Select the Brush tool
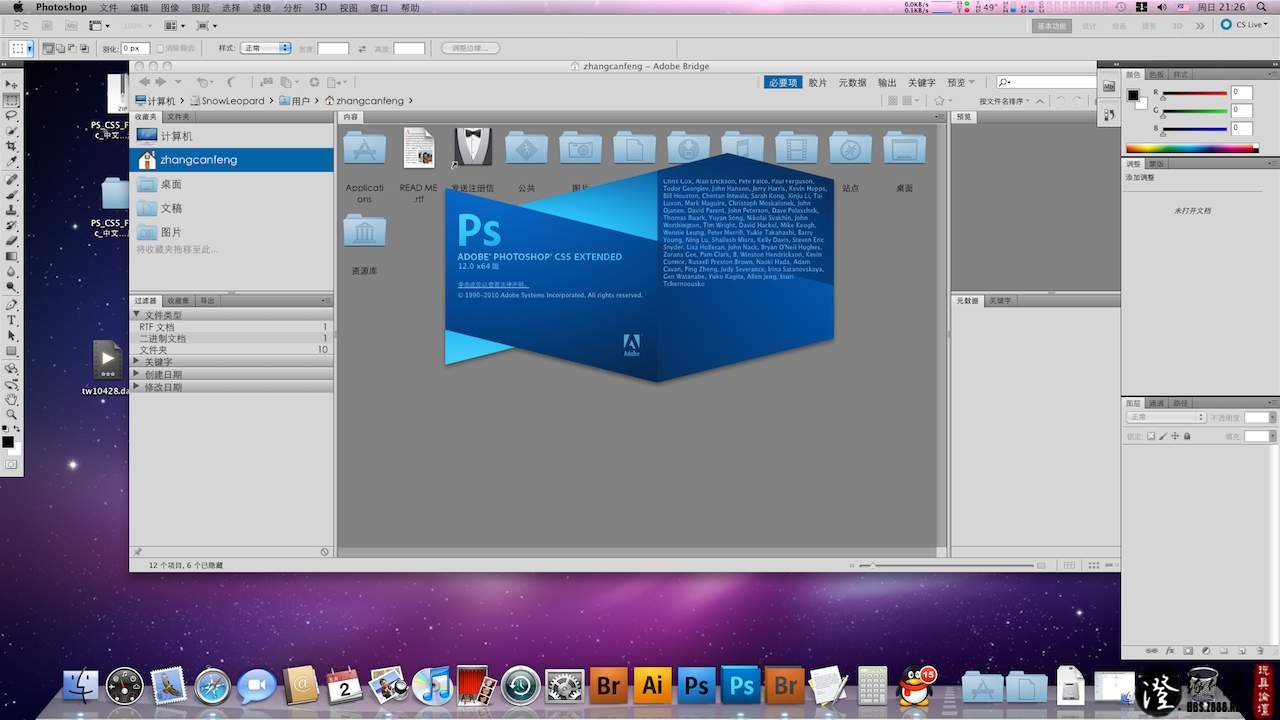The width and height of the screenshot is (1280, 720). tap(12, 195)
